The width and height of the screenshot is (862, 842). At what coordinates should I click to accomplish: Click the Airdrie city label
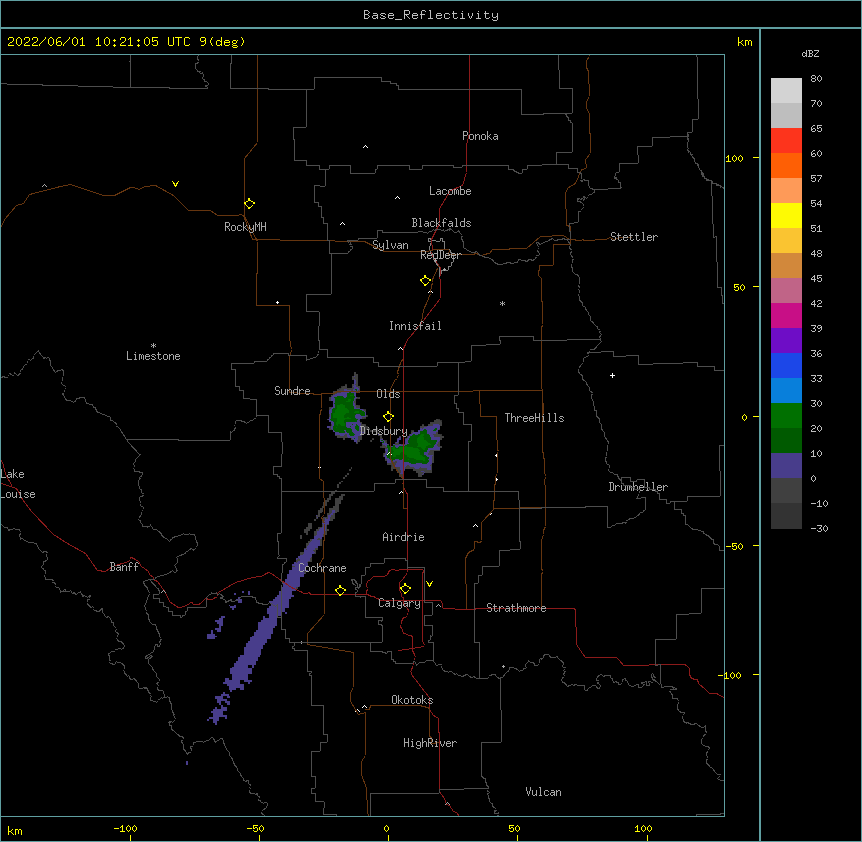coord(403,537)
